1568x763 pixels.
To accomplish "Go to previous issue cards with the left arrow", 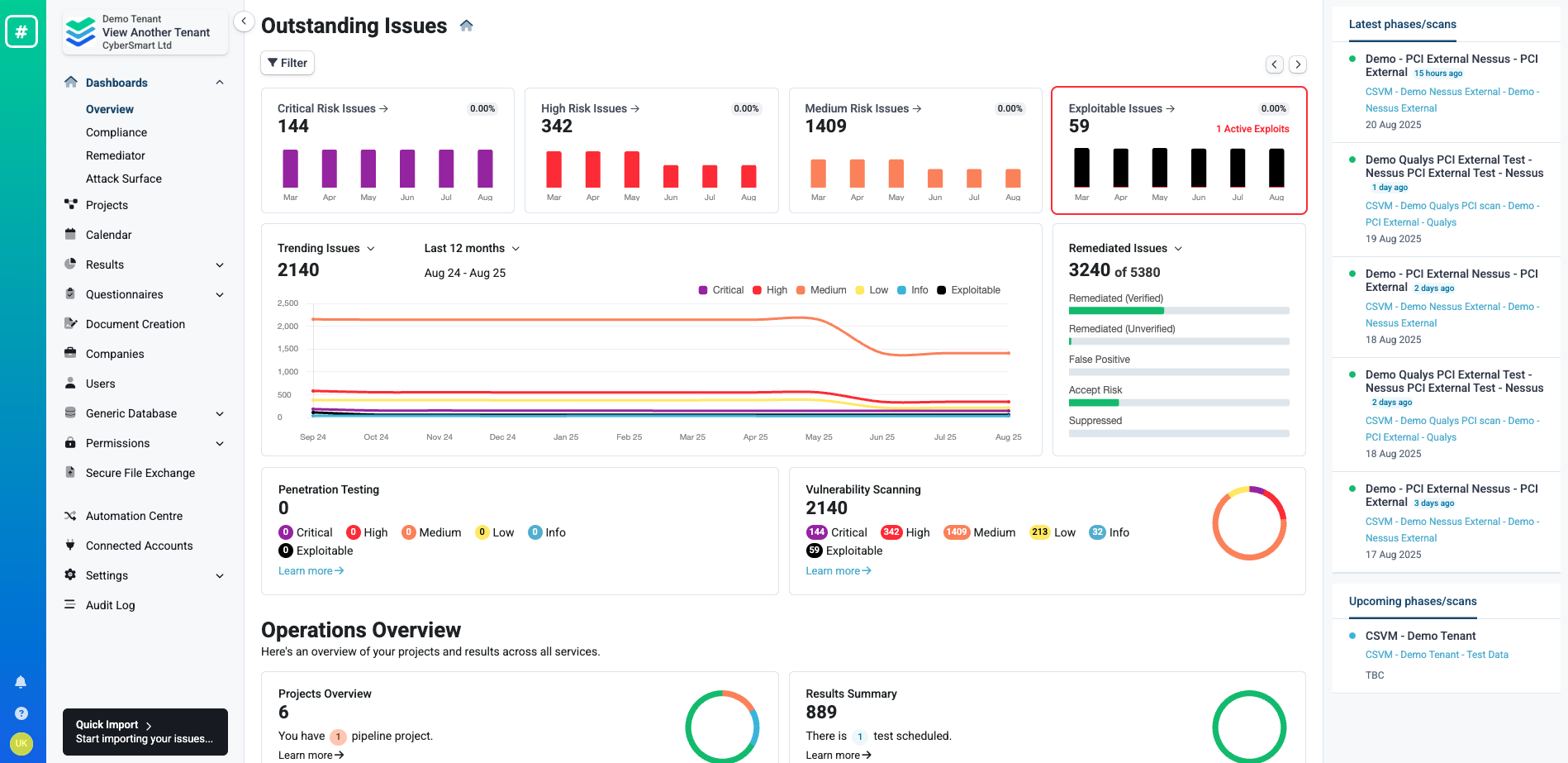I will pos(1275,64).
